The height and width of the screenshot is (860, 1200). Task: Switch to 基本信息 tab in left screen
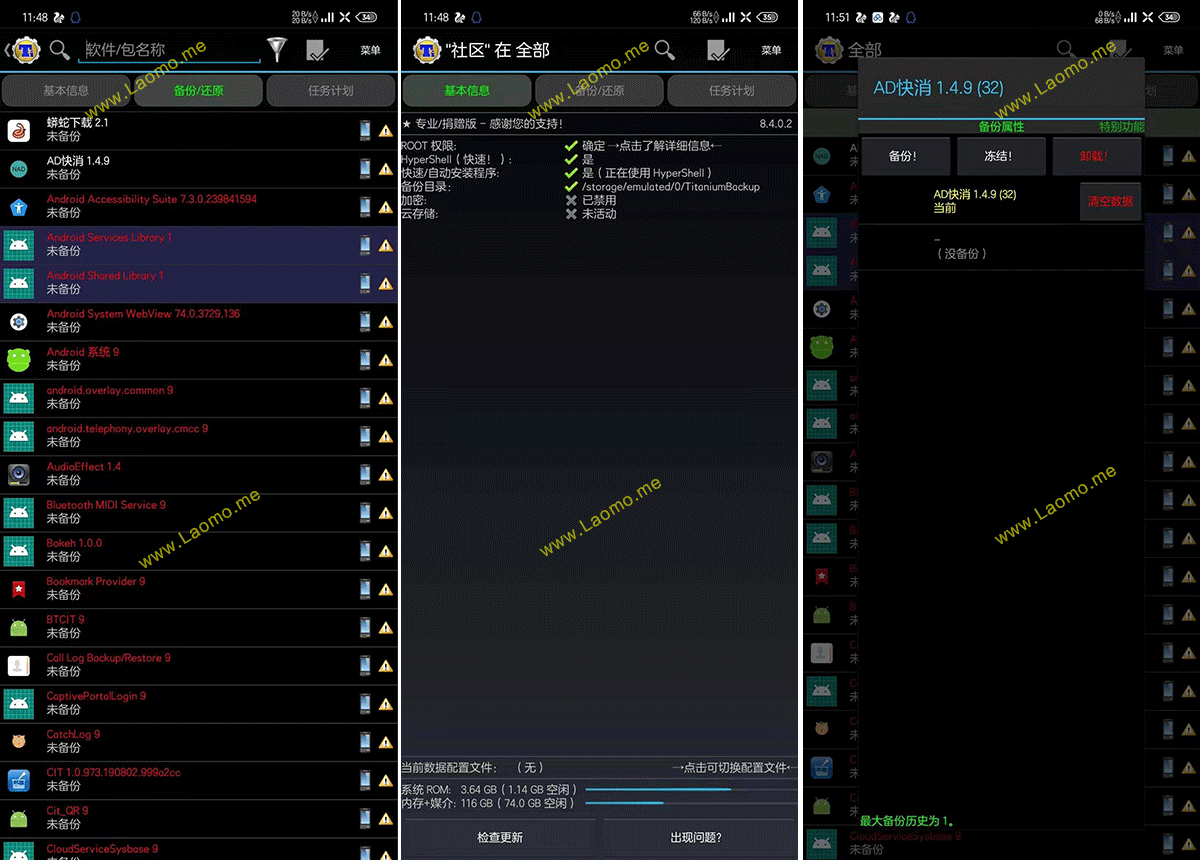click(66, 91)
